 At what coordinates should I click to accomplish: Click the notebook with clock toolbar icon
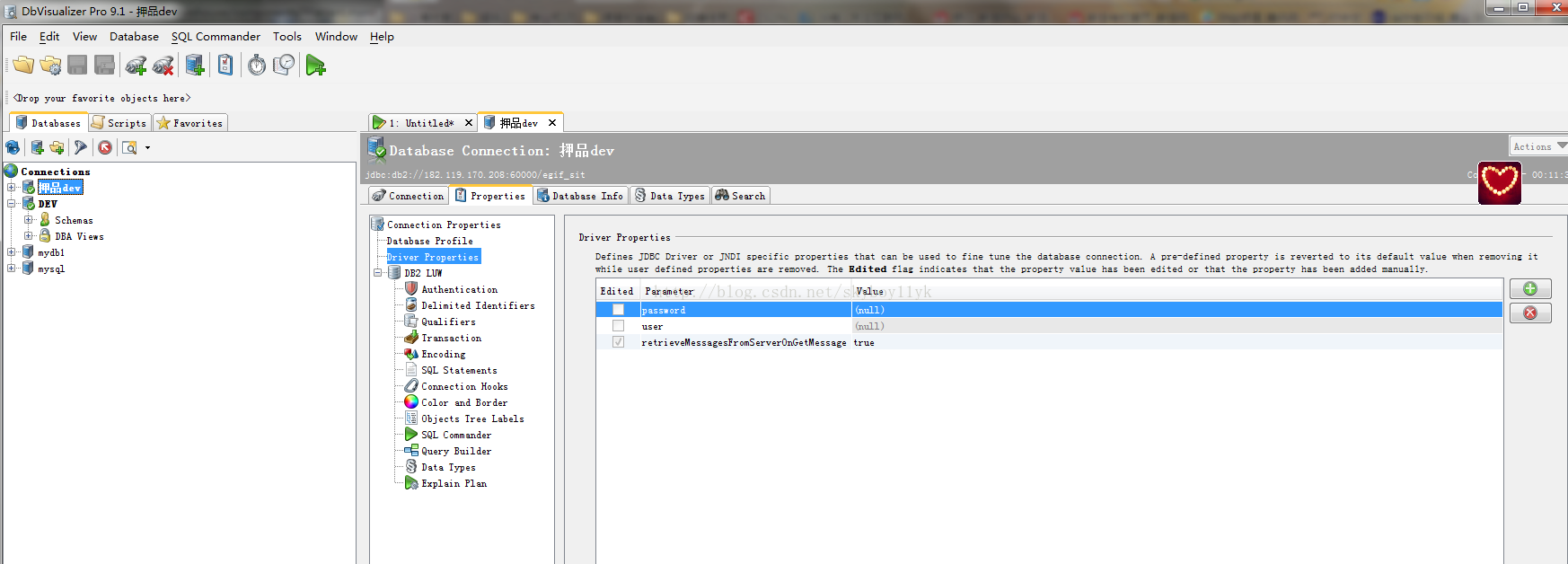point(284,65)
